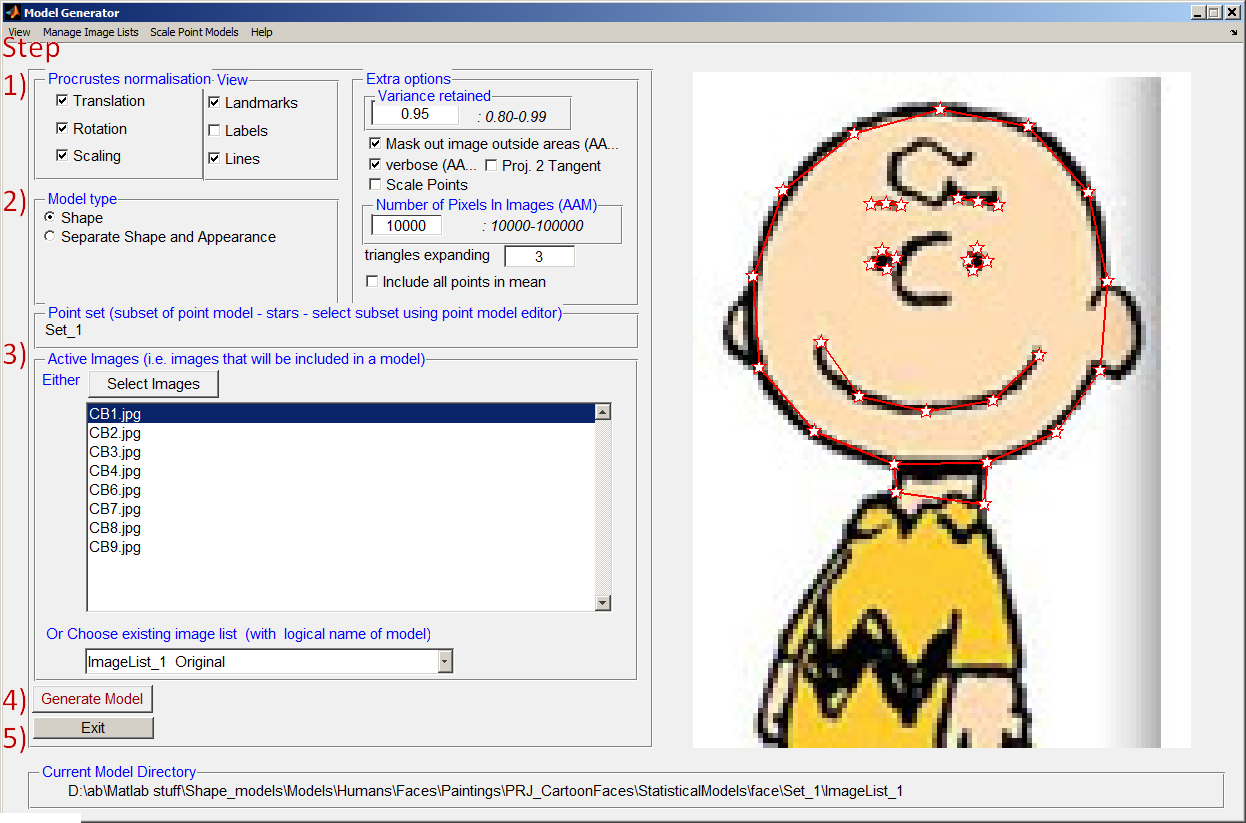The width and height of the screenshot is (1246, 823).
Task: Toggle the Rotation checkbox
Action: (x=63, y=129)
